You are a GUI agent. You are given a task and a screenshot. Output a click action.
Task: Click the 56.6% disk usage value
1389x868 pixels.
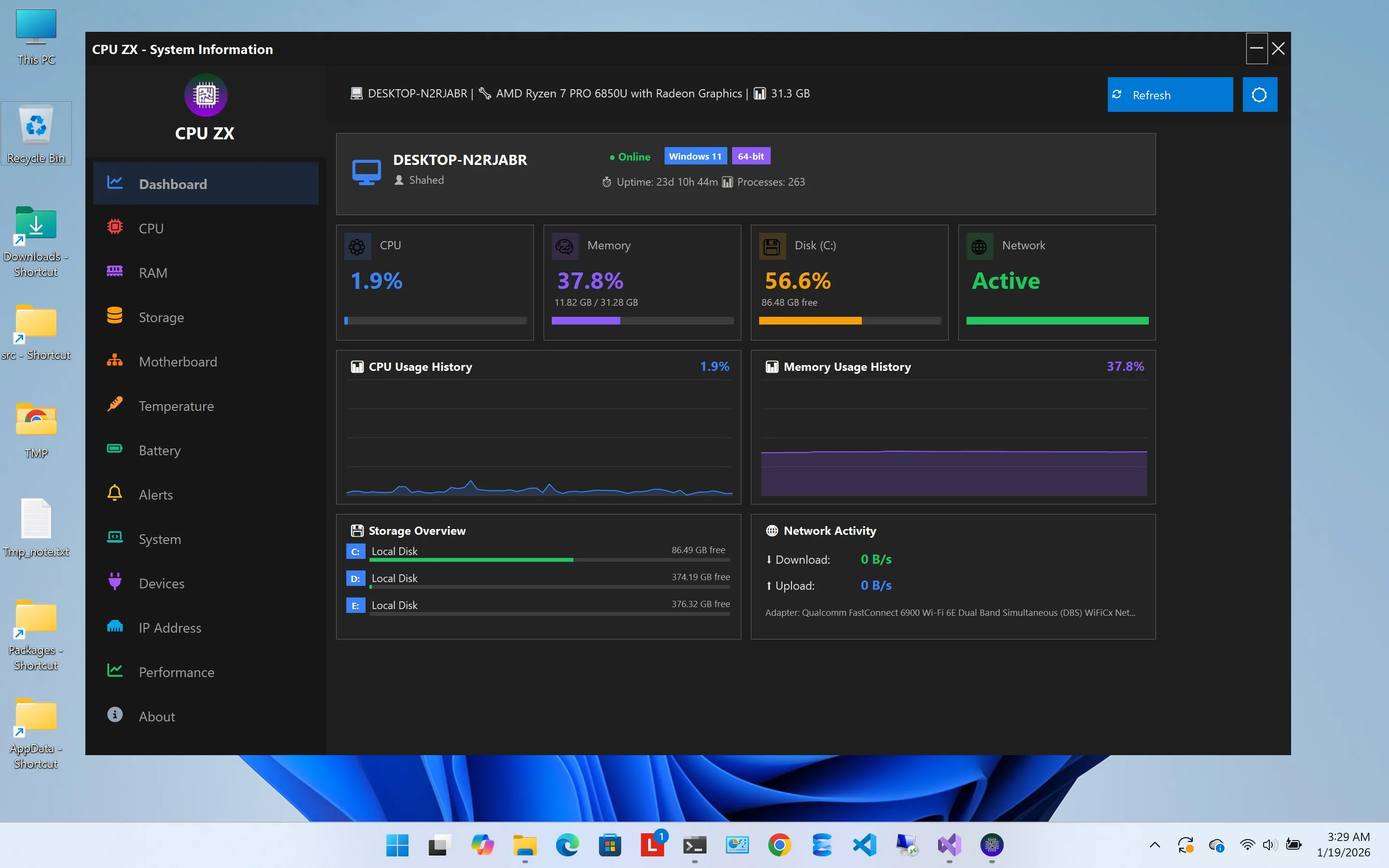point(797,281)
